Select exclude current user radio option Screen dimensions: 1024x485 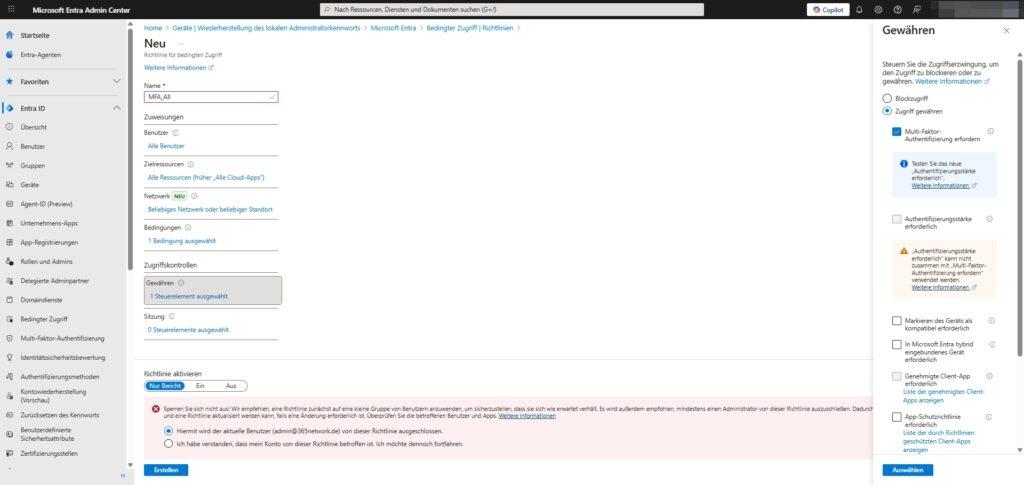point(169,431)
